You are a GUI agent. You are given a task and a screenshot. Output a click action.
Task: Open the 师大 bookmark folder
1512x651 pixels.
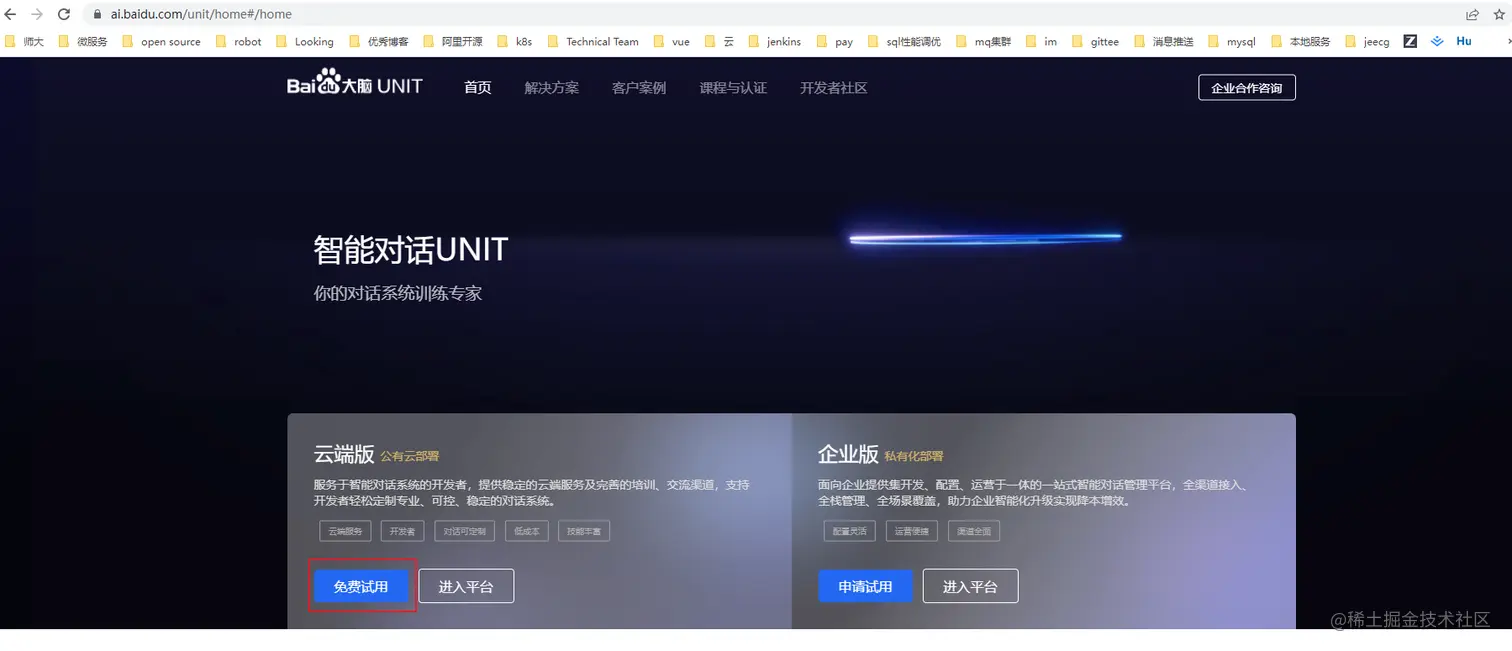(x=25, y=42)
